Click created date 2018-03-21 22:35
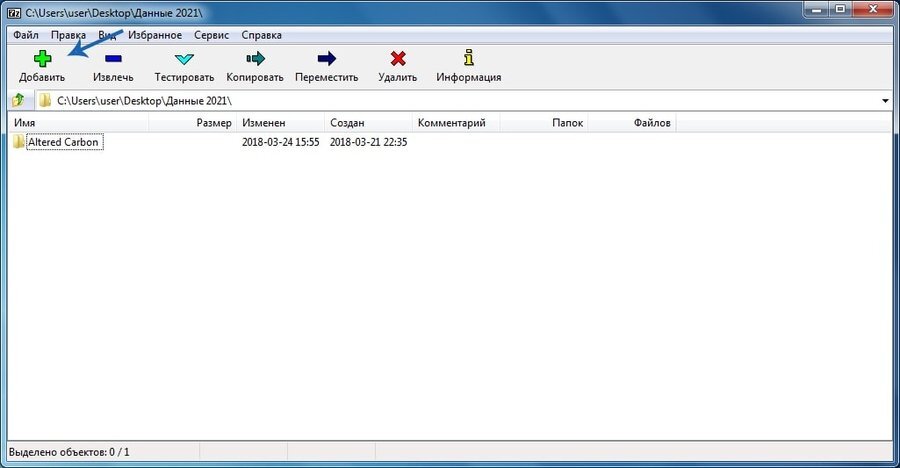The height and width of the screenshot is (468, 900). click(368, 142)
